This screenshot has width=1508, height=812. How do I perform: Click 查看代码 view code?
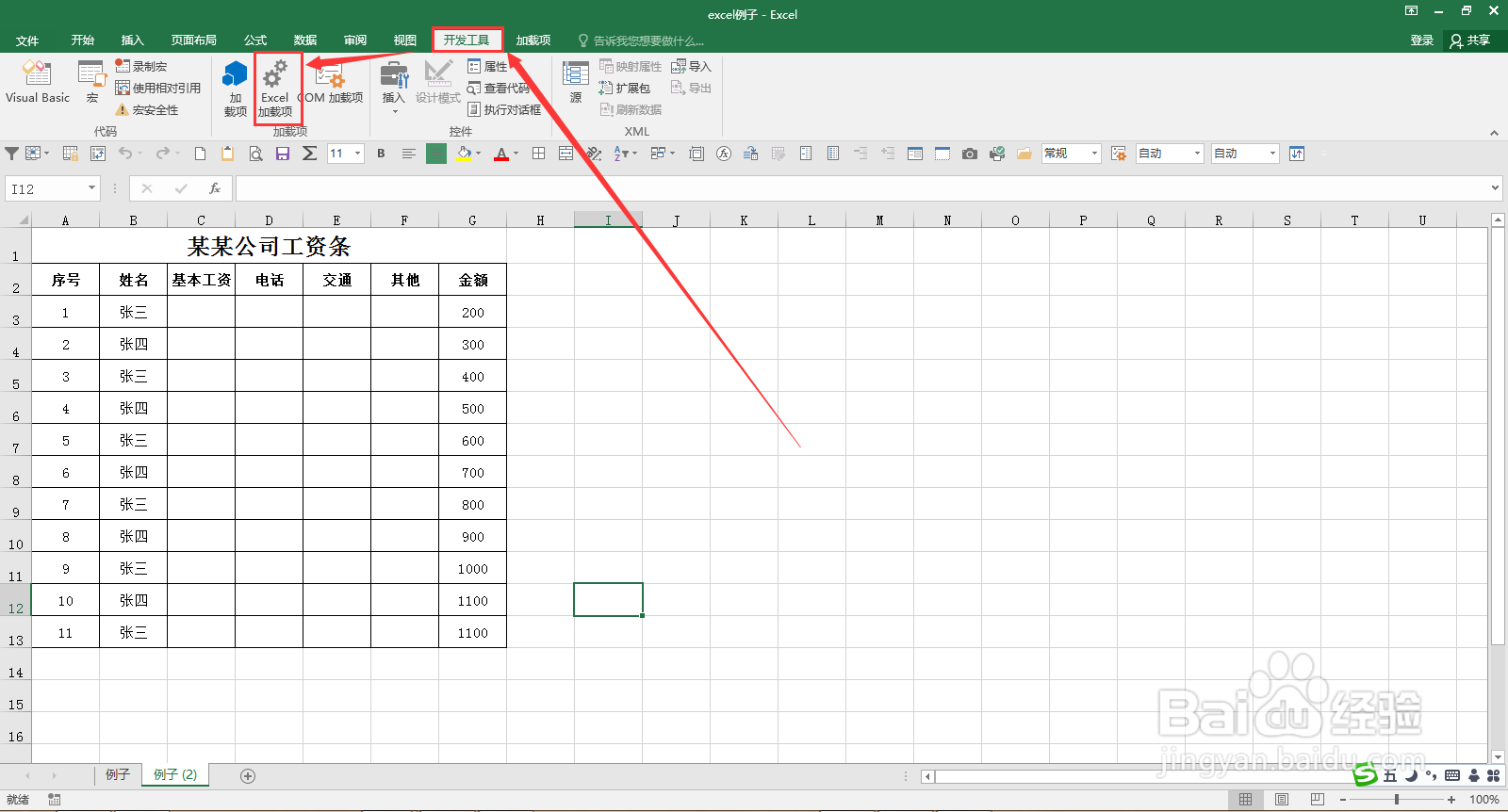(x=499, y=88)
